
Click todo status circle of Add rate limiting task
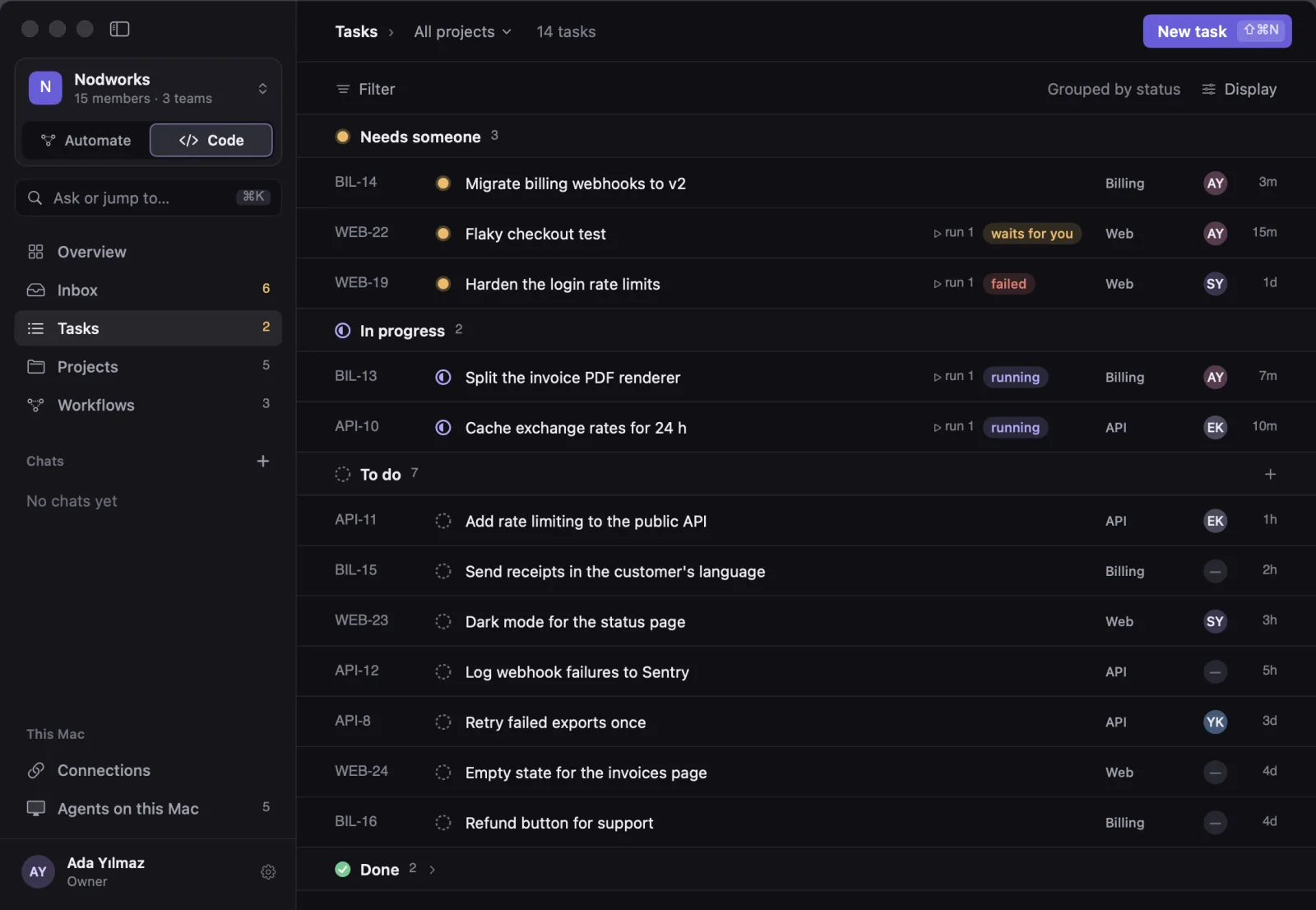click(x=443, y=521)
